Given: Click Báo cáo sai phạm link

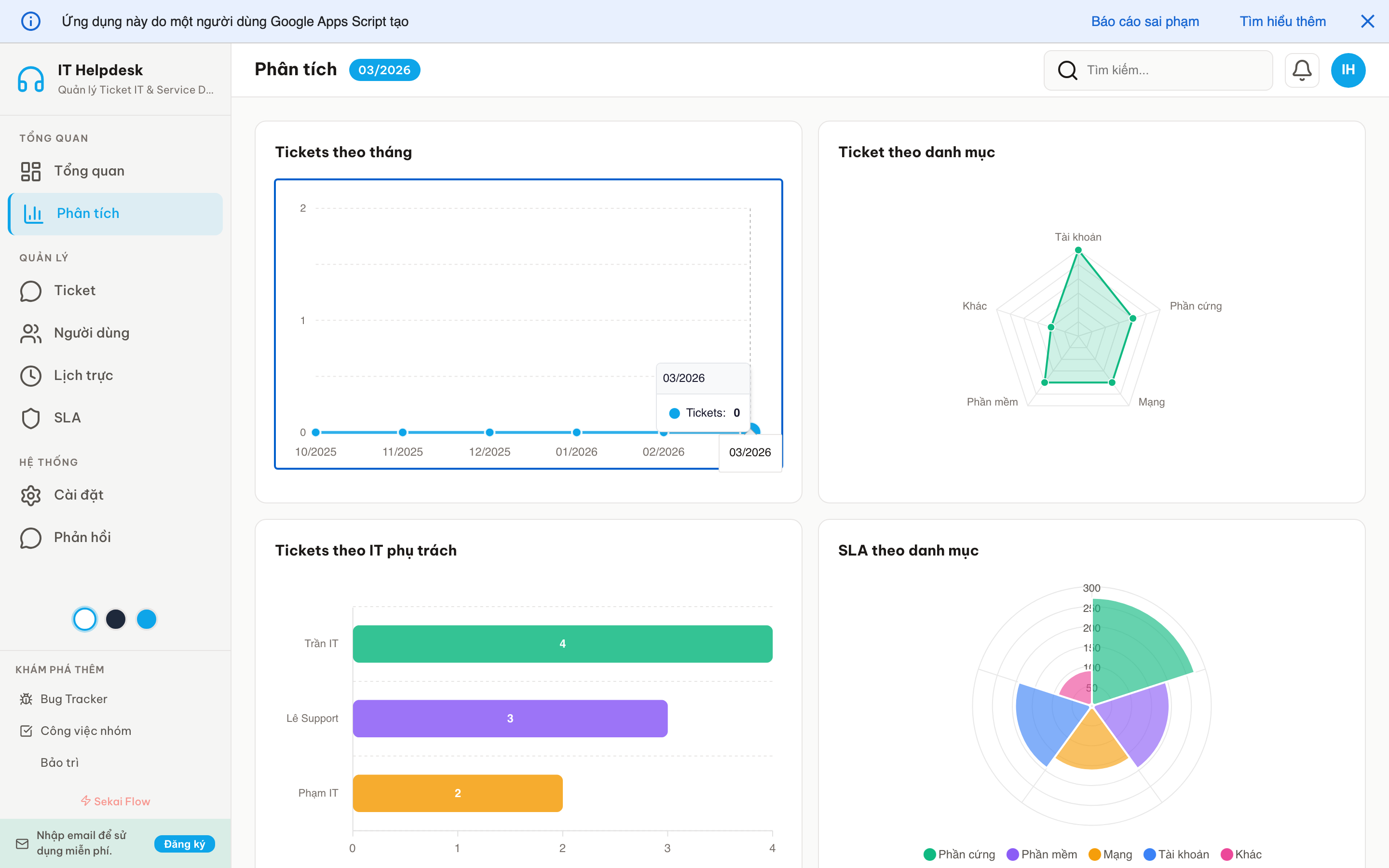Looking at the screenshot, I should tap(1145, 21).
